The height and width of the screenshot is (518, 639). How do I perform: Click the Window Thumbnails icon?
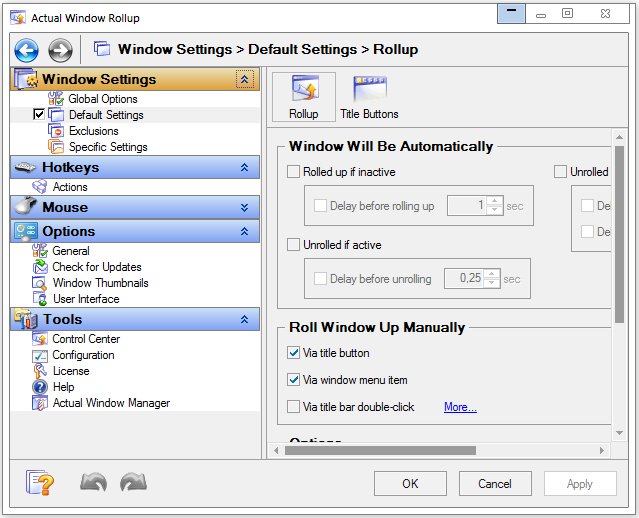[40, 283]
